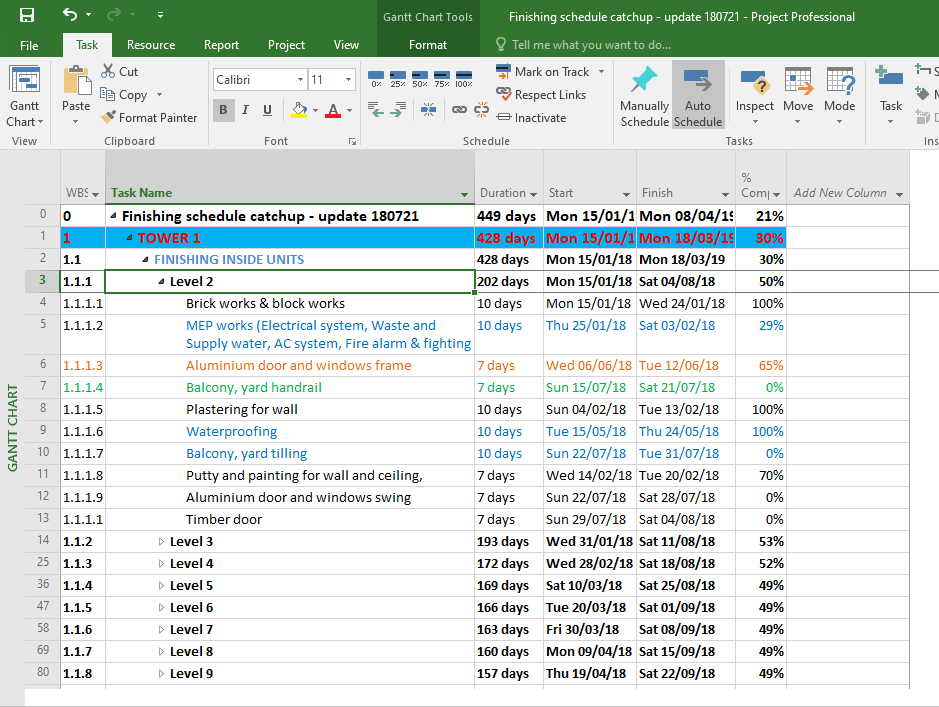Image resolution: width=939 pixels, height=707 pixels.
Task: Click the Inspect task icon
Action: (755, 83)
